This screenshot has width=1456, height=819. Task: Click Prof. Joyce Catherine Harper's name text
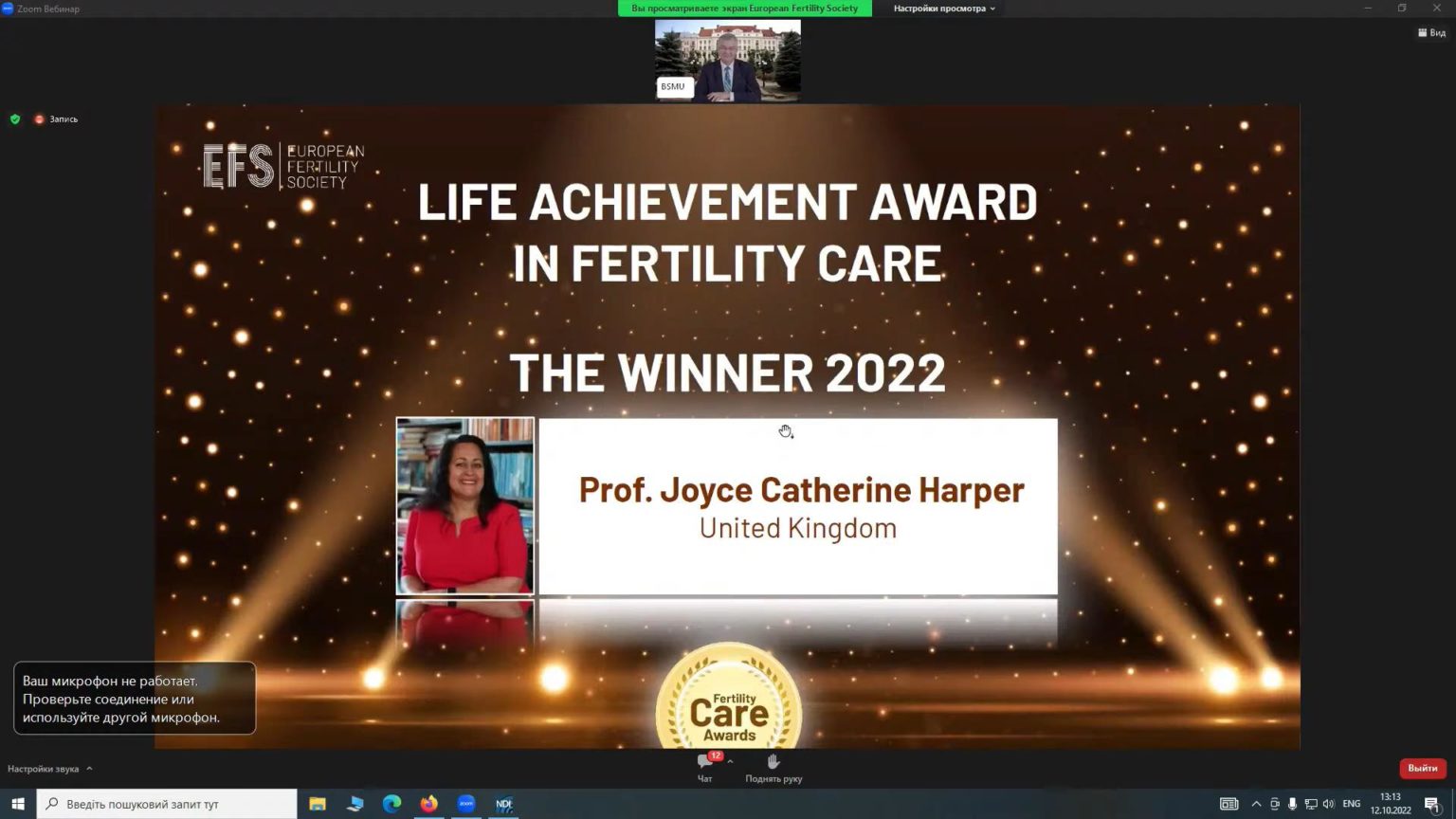(802, 490)
